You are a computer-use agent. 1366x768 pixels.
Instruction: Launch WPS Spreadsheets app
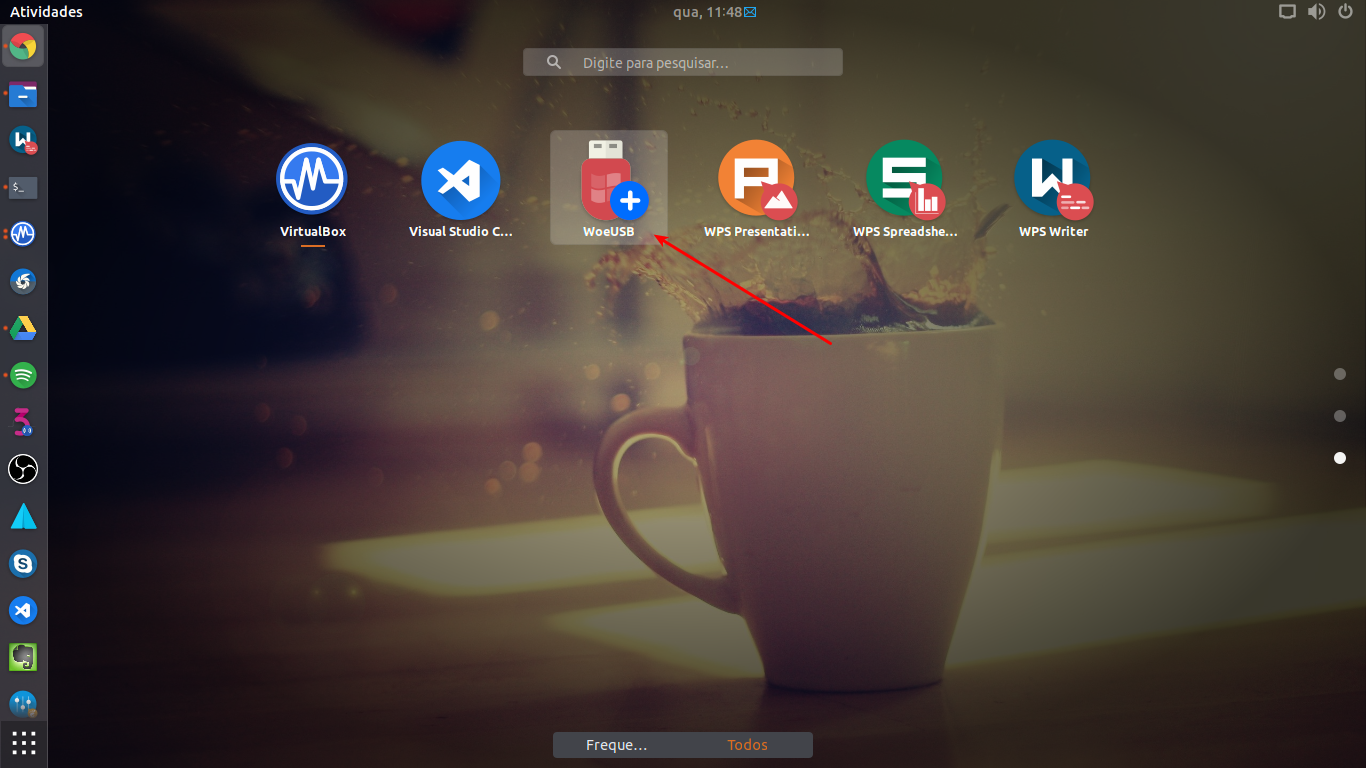[905, 188]
